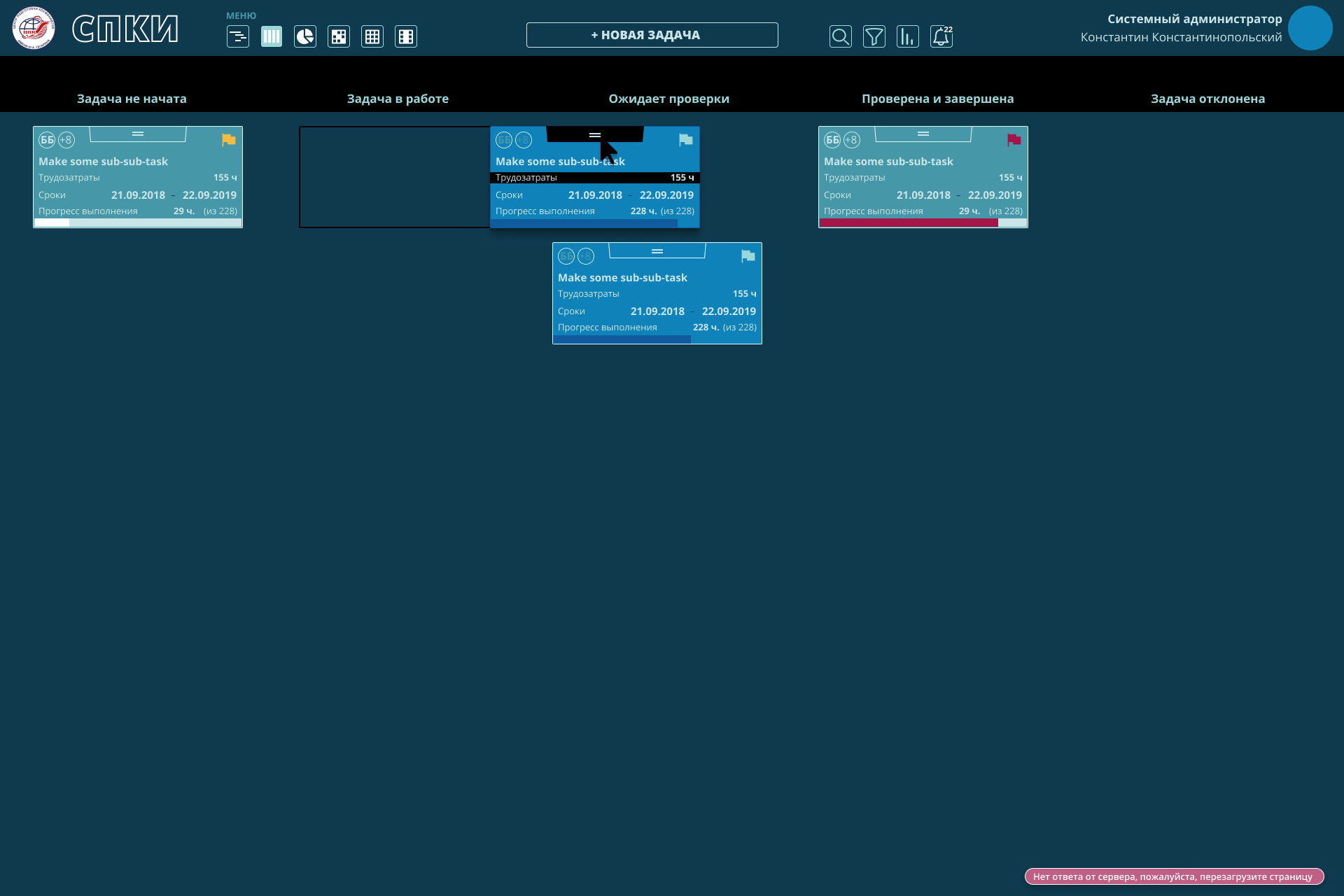Image resolution: width=1344 pixels, height=896 pixels.
Task: Click progress bar on the lower Ожидает проверки card
Action: click(657, 339)
